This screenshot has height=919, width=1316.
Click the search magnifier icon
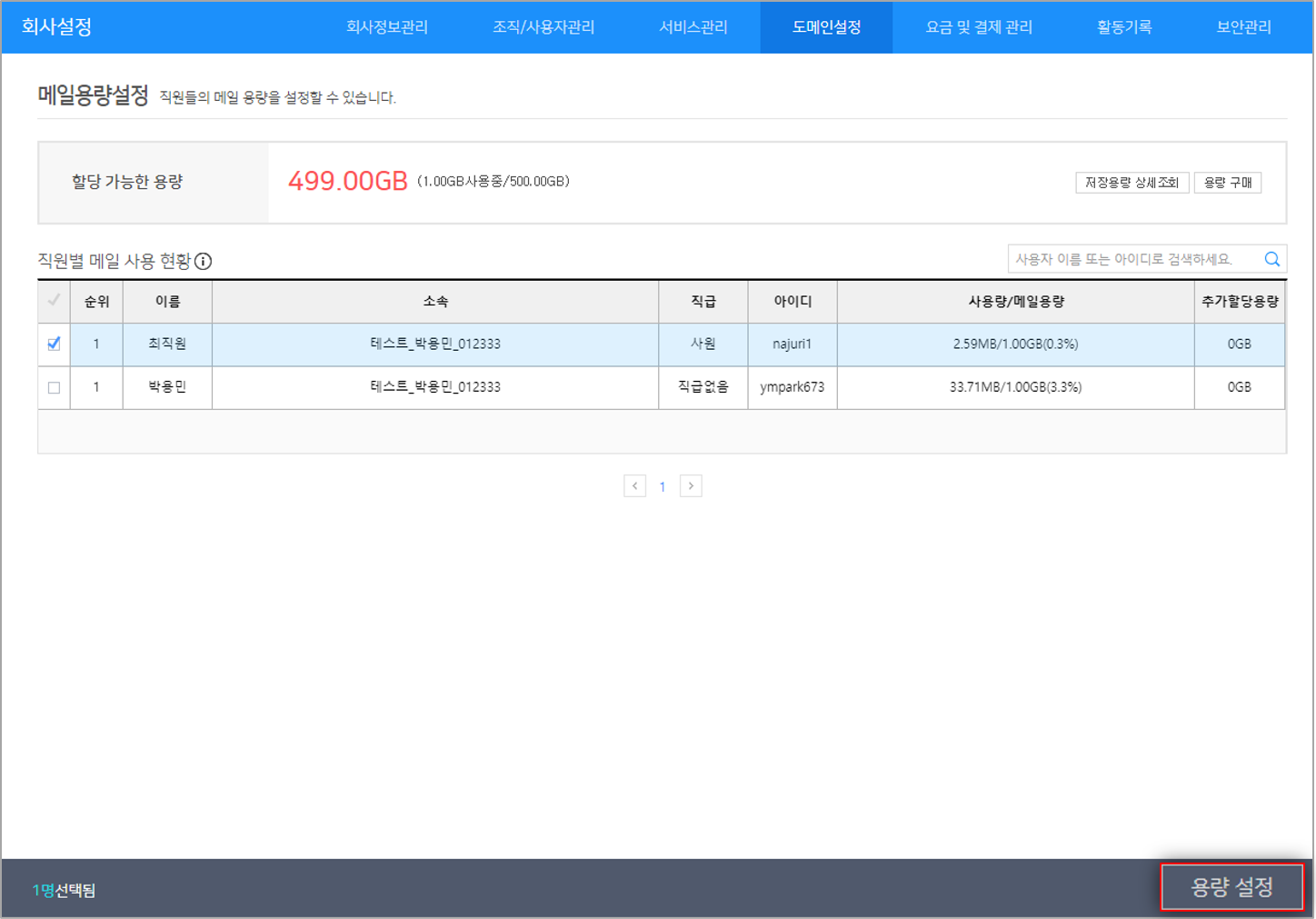[x=1271, y=259]
